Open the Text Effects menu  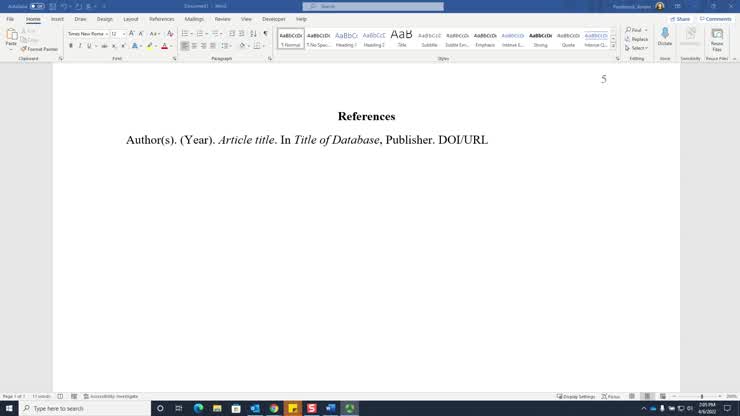point(136,46)
